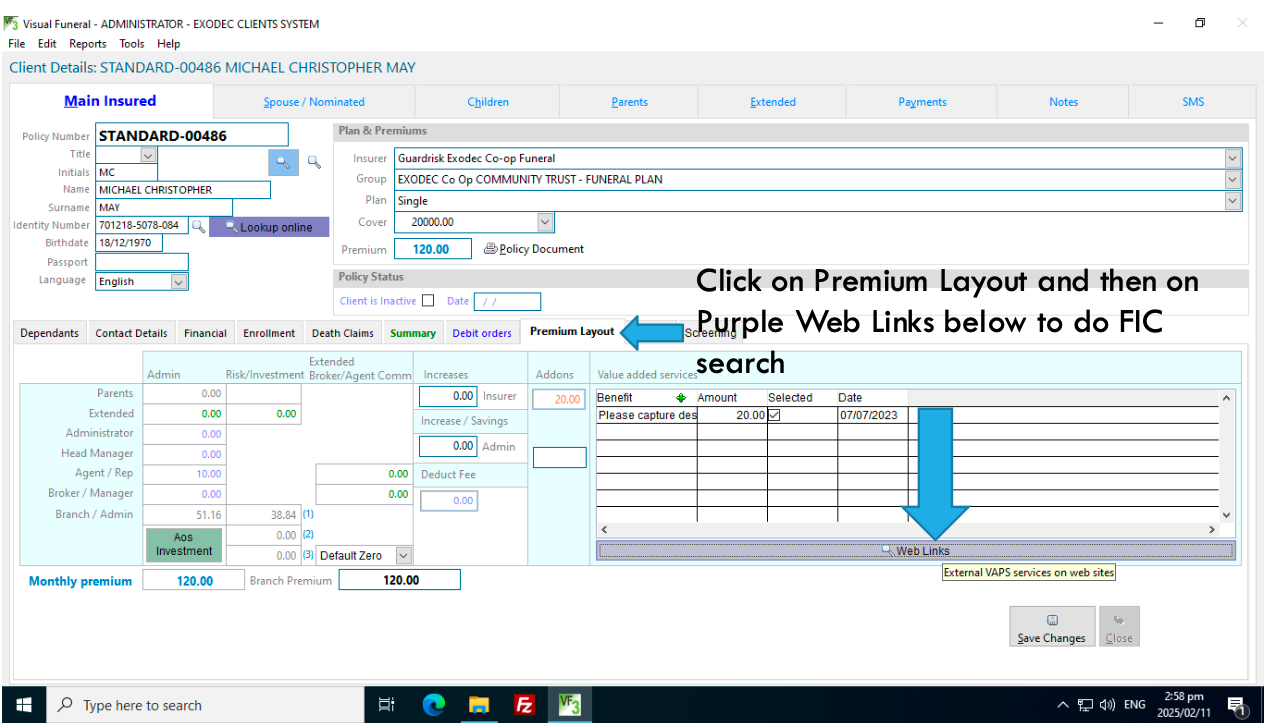1264x724 pixels.
Task: Open the Group dropdown
Action: pos(1233,179)
